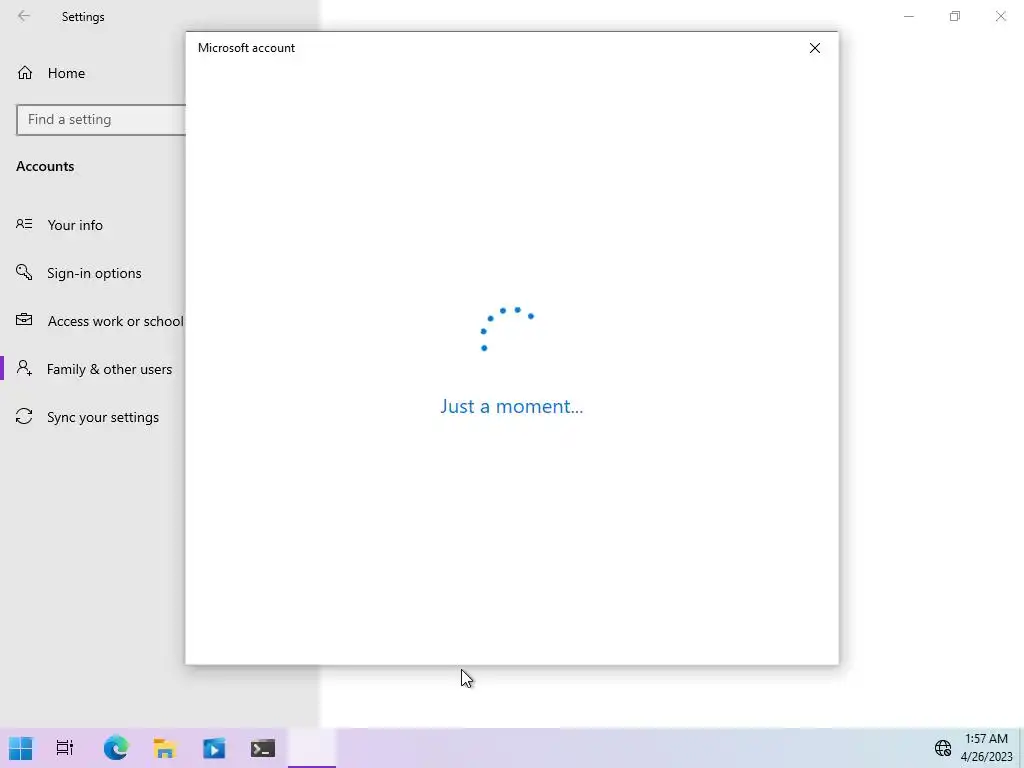Viewport: 1024px width, 768px height.
Task: Open Your info settings page
Action: 94,225
